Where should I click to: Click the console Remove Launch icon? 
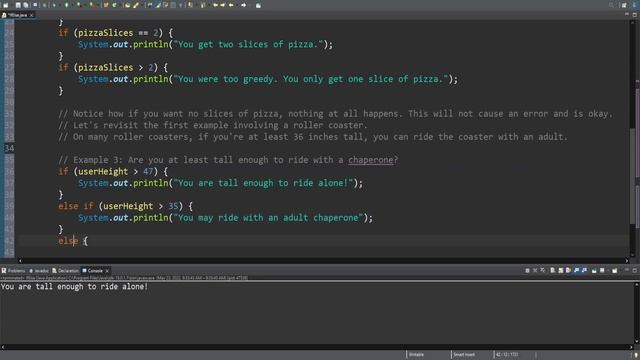coord(535,270)
